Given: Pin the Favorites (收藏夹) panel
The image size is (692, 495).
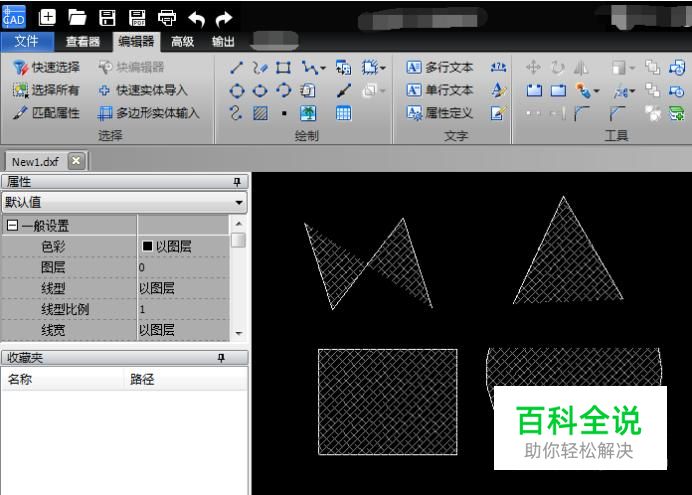Looking at the screenshot, I should click(221, 358).
